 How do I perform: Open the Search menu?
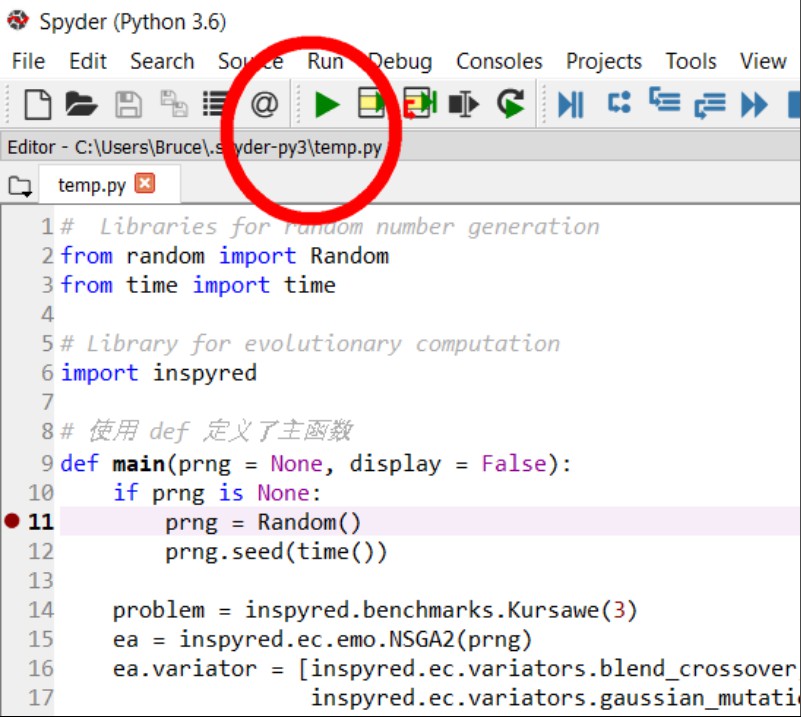click(x=162, y=61)
